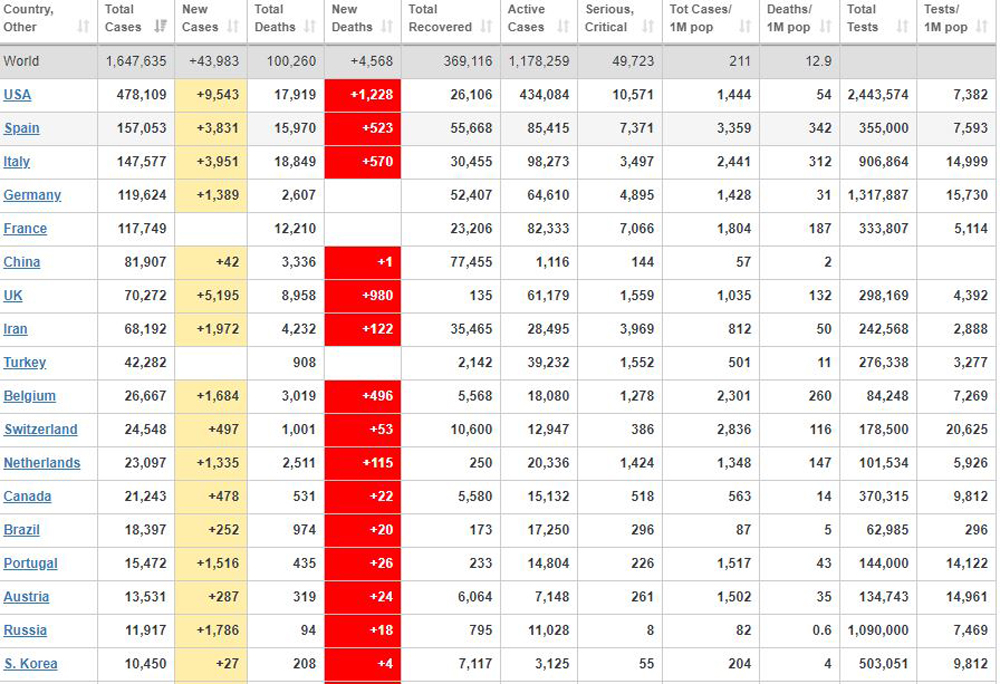Screen dimensions: 1000x684
Task: Click the Serious, Critical column header text
Action: [609, 18]
